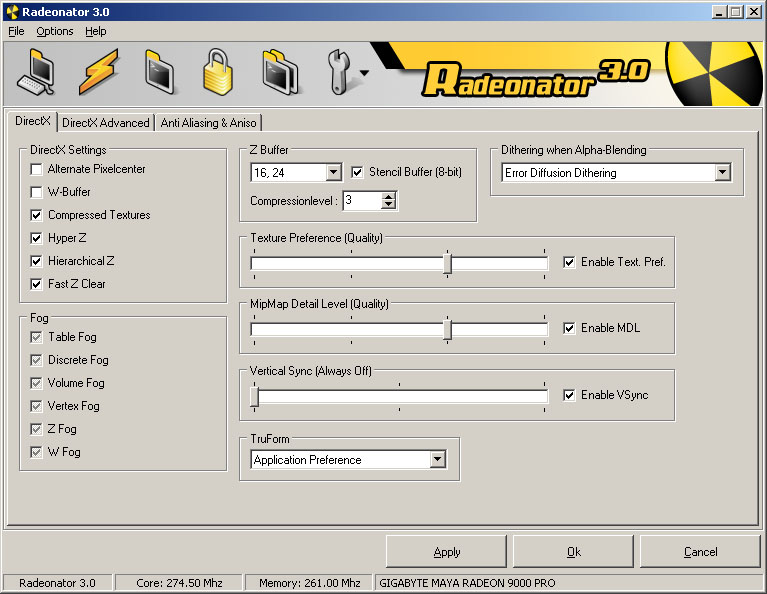Disable the Hyper Z option
767x594 pixels.
point(37,238)
